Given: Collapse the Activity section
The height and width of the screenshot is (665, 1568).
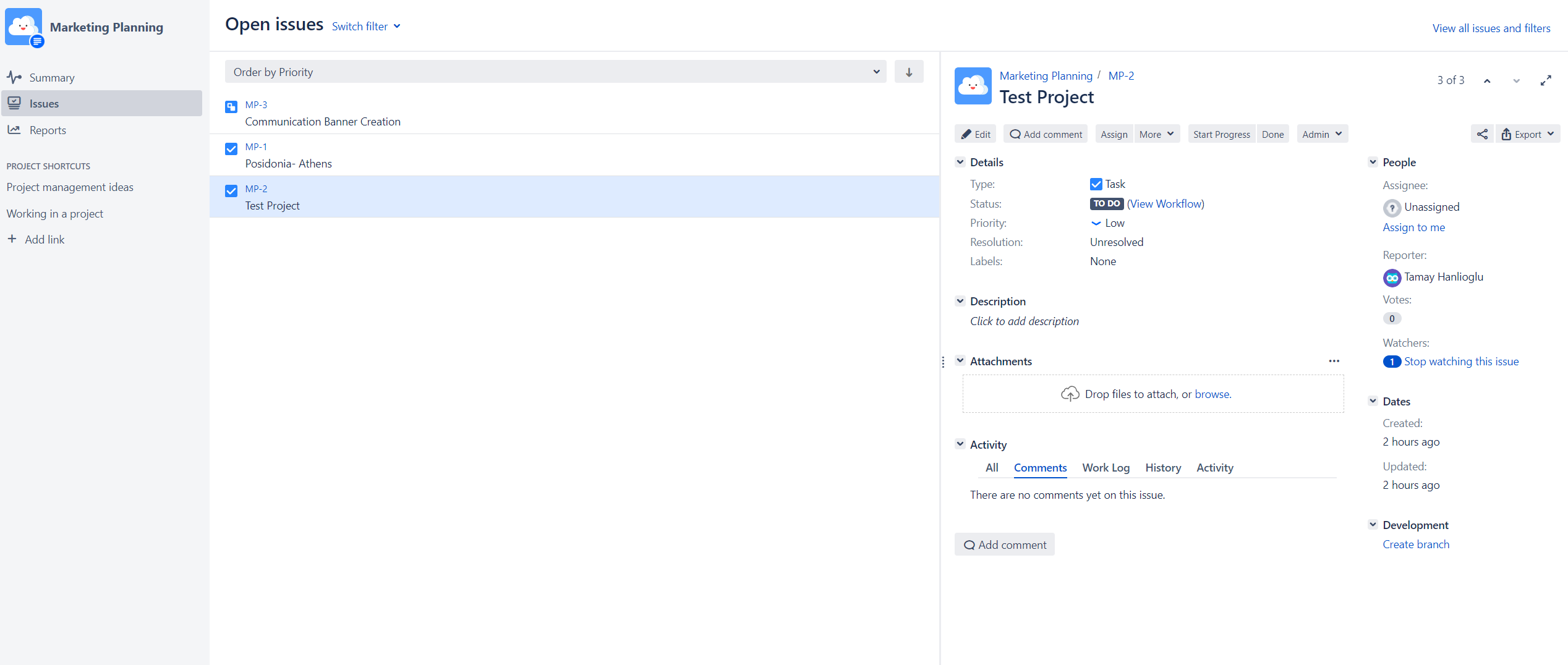Looking at the screenshot, I should 960,444.
